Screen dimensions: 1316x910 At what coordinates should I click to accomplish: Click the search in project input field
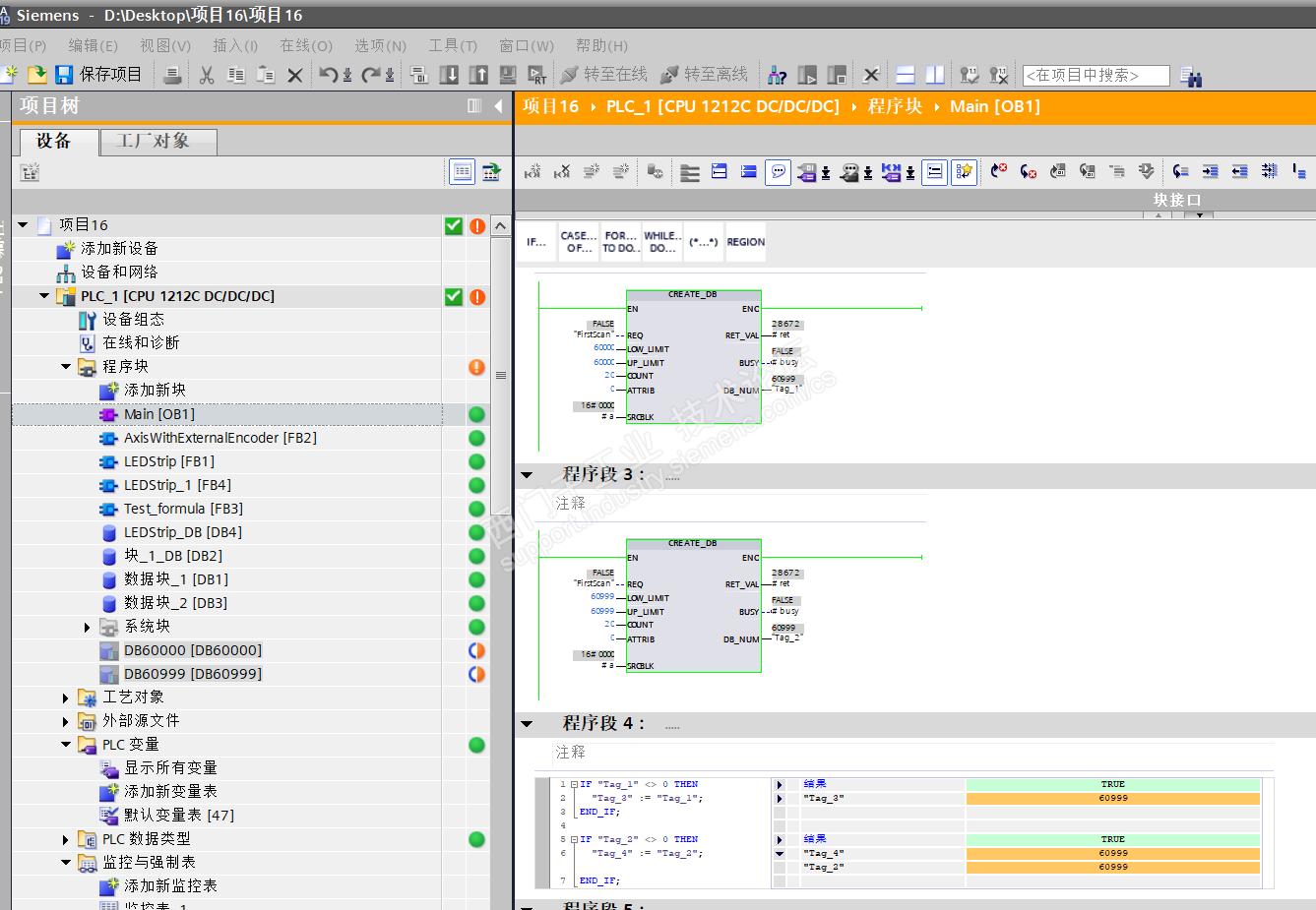point(1096,75)
